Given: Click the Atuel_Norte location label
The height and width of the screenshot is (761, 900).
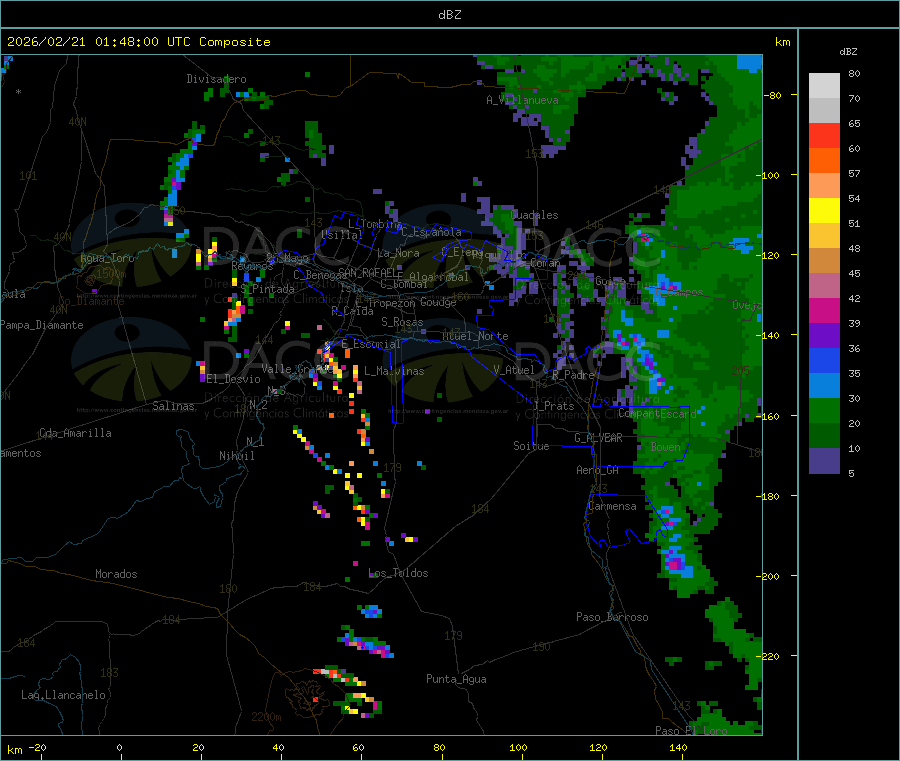Looking at the screenshot, I should click(475, 336).
